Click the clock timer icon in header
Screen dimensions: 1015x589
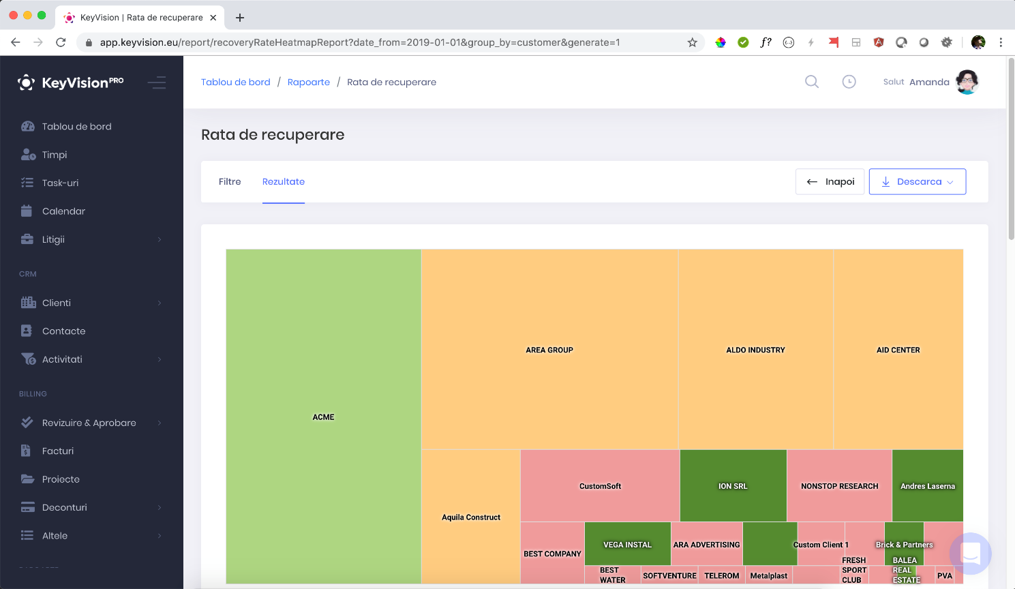pos(849,82)
